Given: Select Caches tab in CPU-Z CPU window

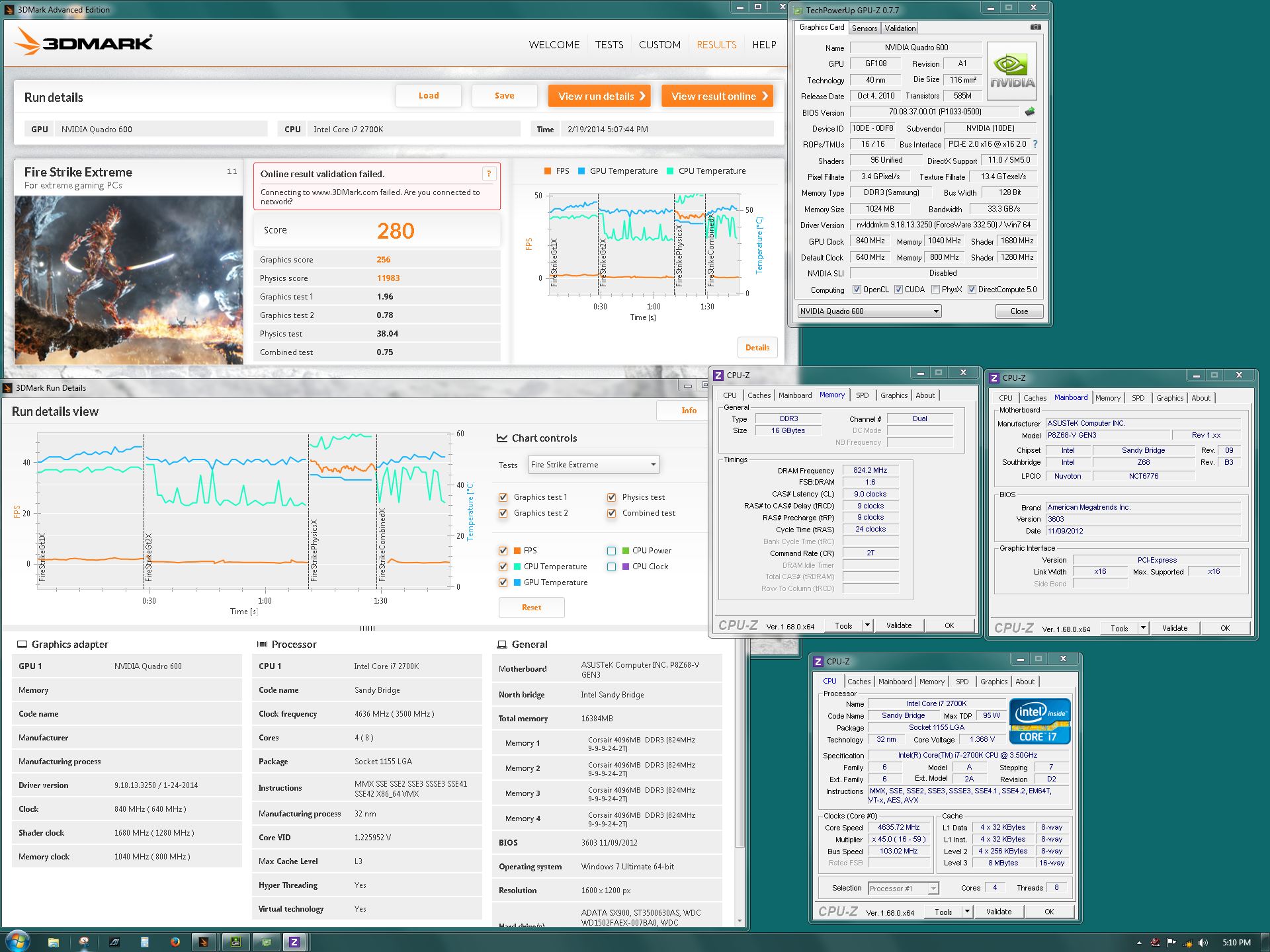Looking at the screenshot, I should tap(859, 682).
